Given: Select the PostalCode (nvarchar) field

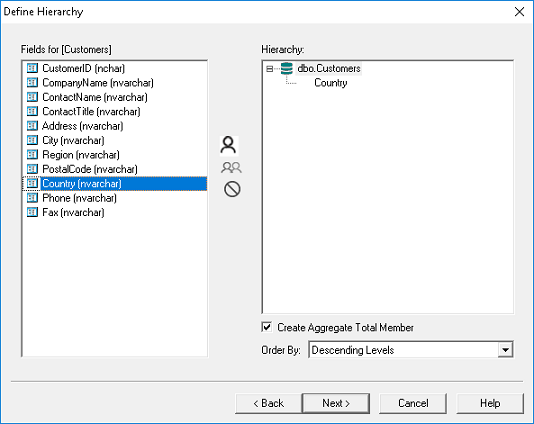Looking at the screenshot, I should coord(90,169).
